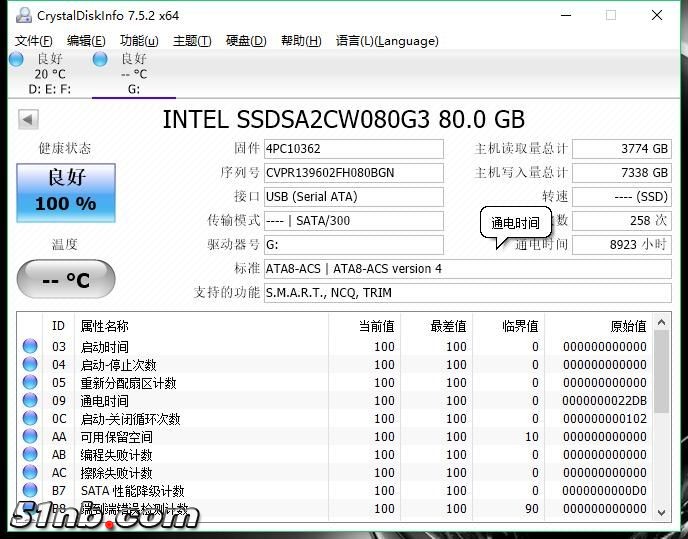Click the 原始值 column header

click(x=627, y=326)
